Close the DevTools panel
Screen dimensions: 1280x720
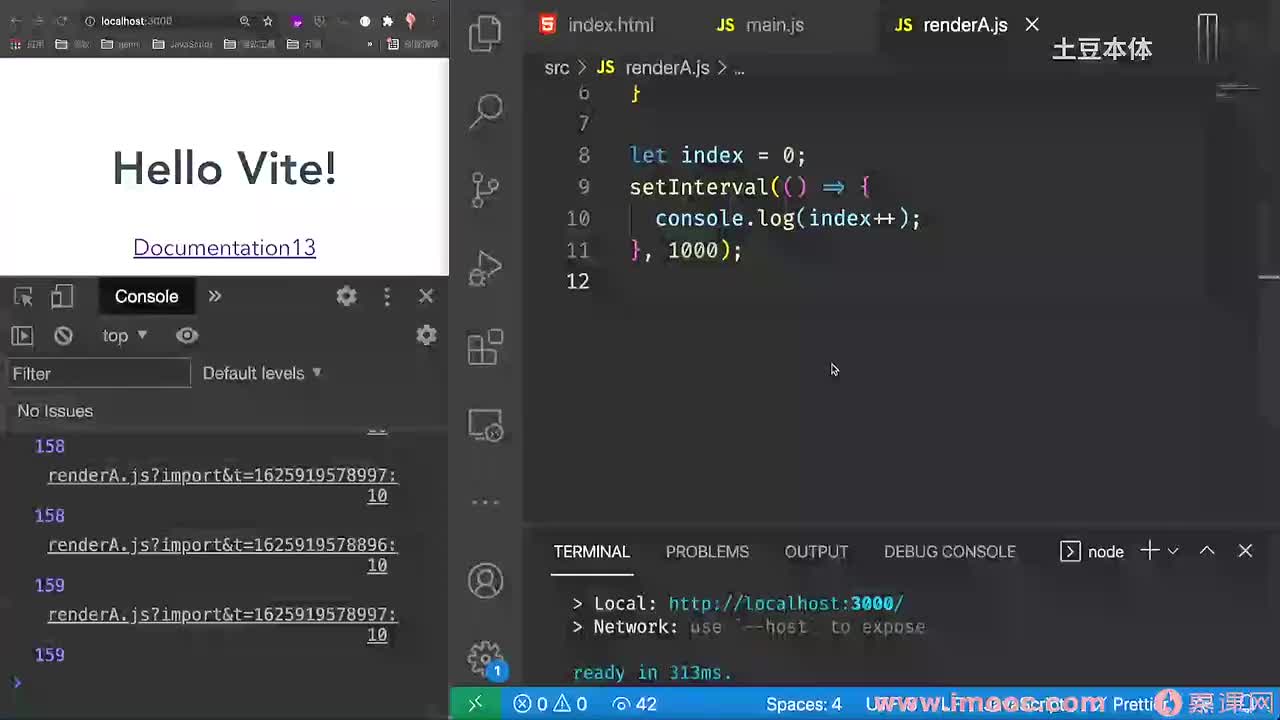point(426,296)
